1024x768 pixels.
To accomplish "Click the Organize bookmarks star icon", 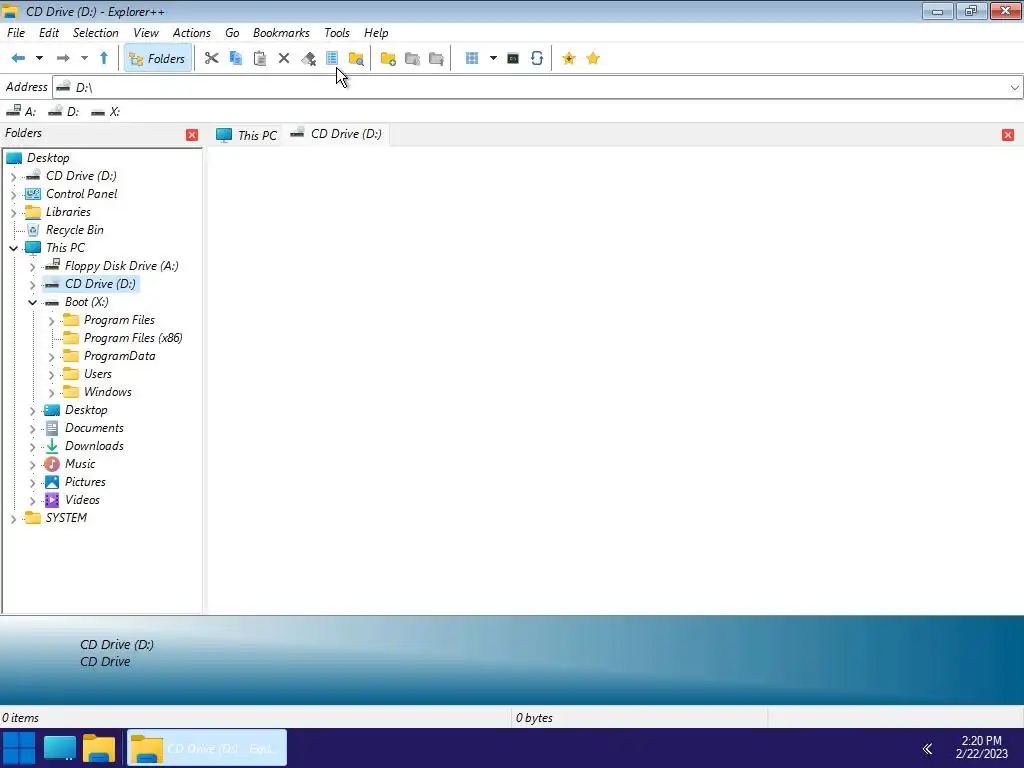I will (593, 59).
